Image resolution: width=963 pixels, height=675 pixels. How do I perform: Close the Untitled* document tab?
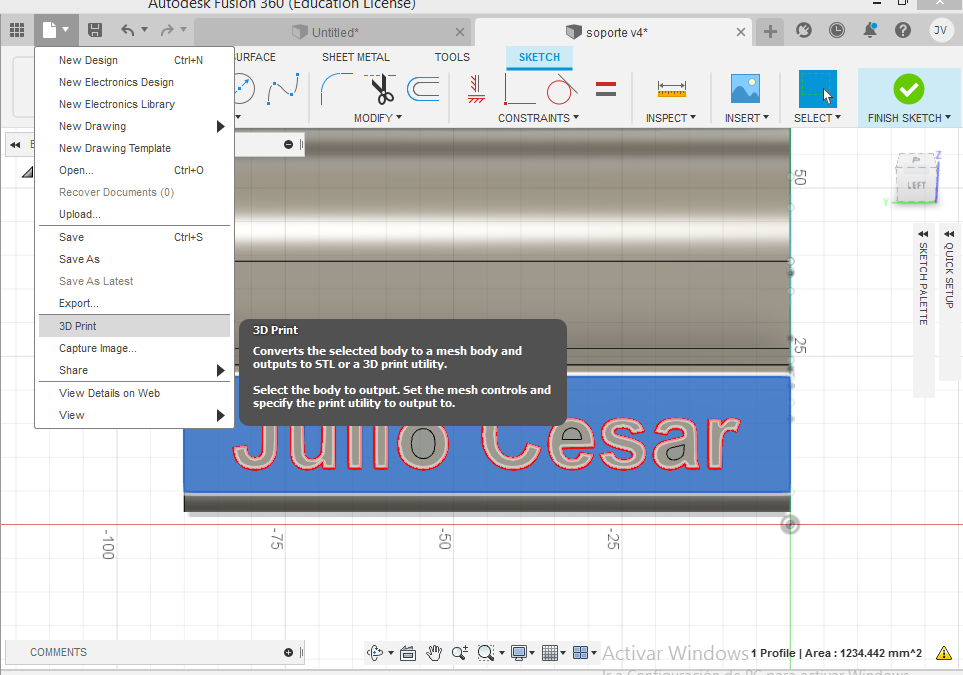(x=460, y=32)
